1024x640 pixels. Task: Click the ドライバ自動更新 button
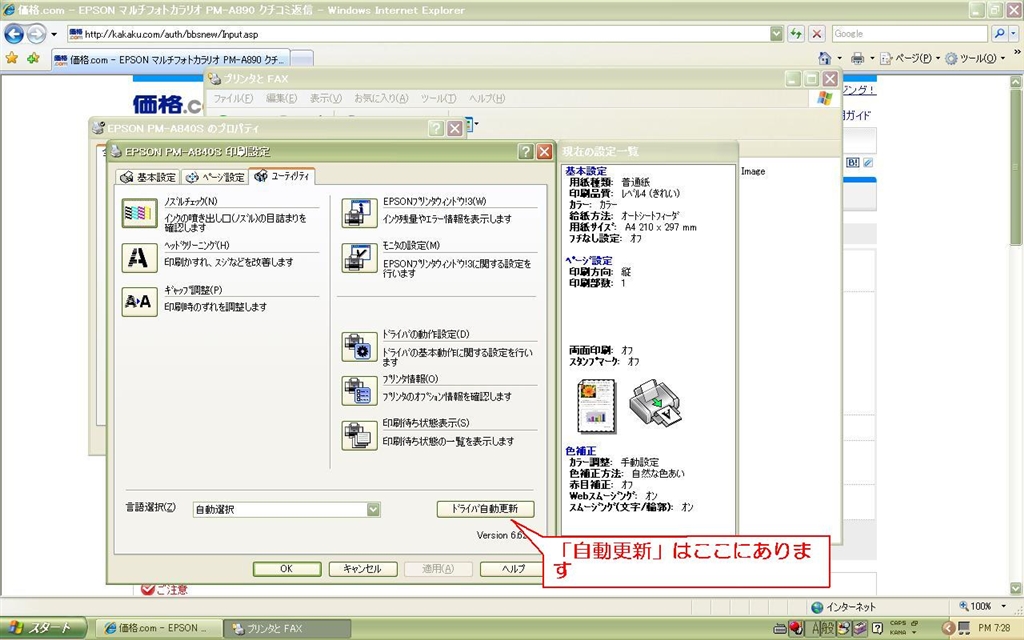coord(485,509)
